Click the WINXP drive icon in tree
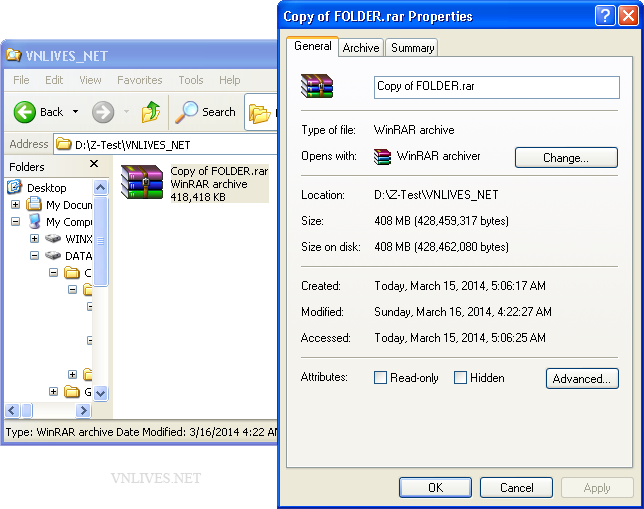Viewport: 644px width, 509px height. tap(53, 238)
